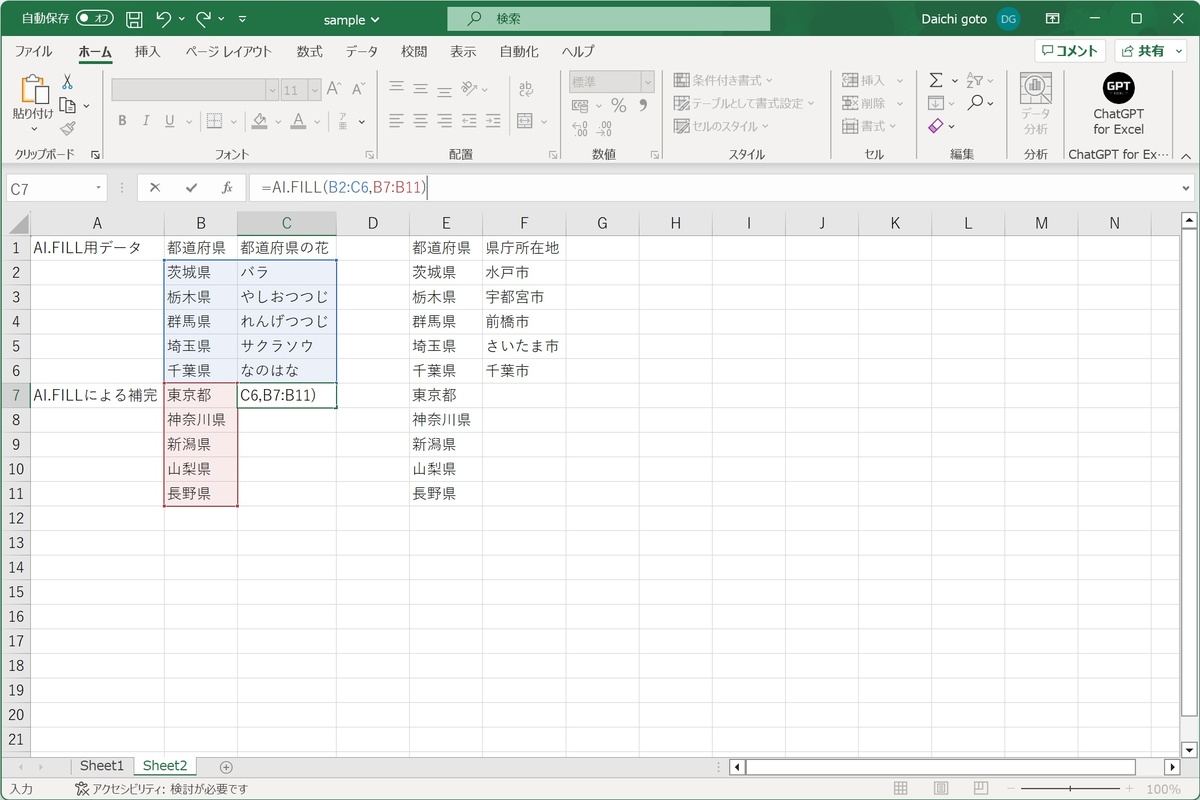1200x800 pixels.
Task: Open 条件付き書式 dropdown
Action: tap(725, 80)
